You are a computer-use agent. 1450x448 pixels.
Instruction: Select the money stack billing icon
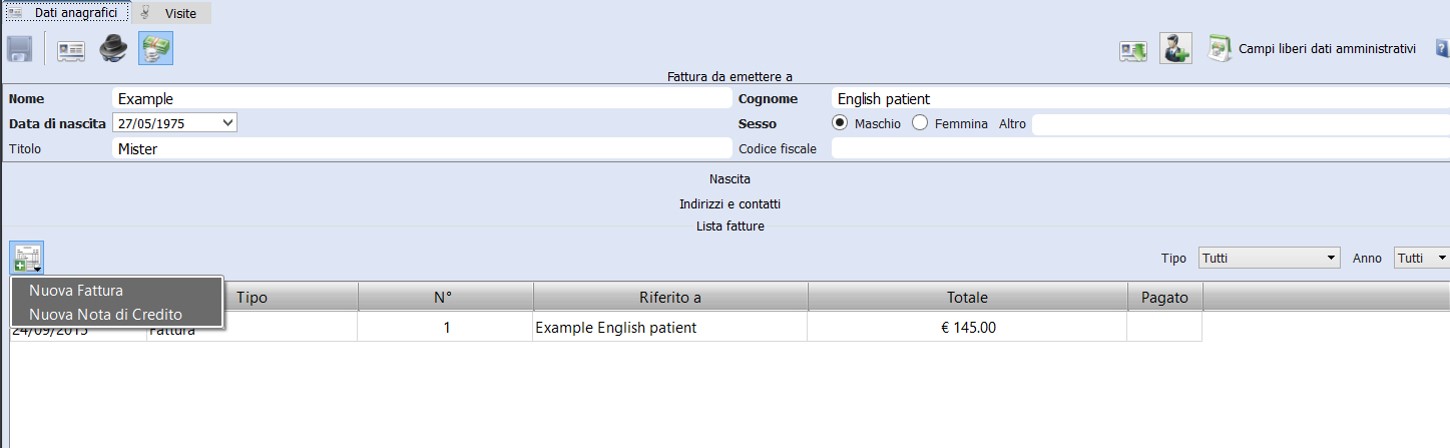click(156, 49)
